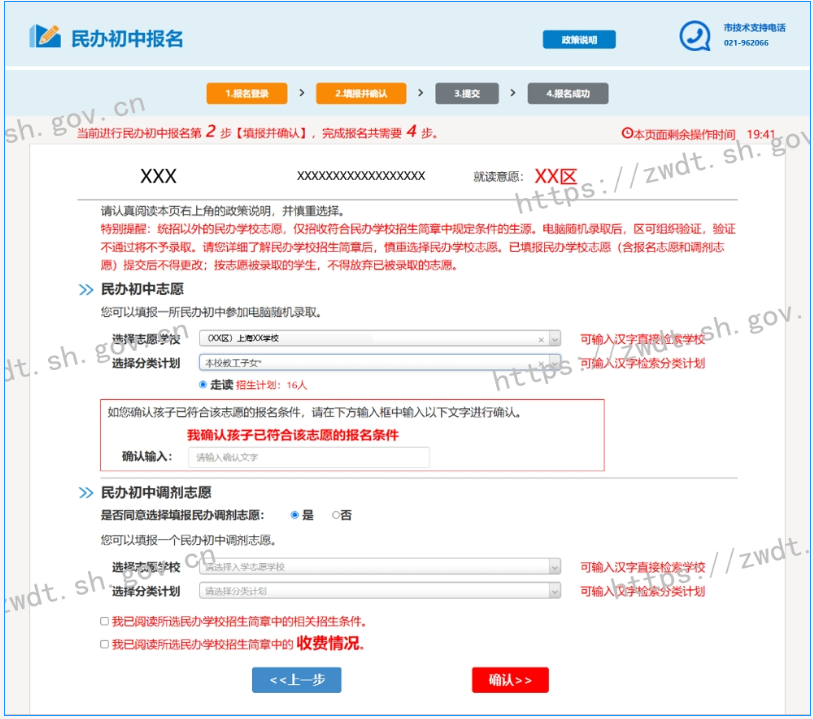Select the 3.提交 step tab
The height and width of the screenshot is (719, 813).
tap(467, 94)
